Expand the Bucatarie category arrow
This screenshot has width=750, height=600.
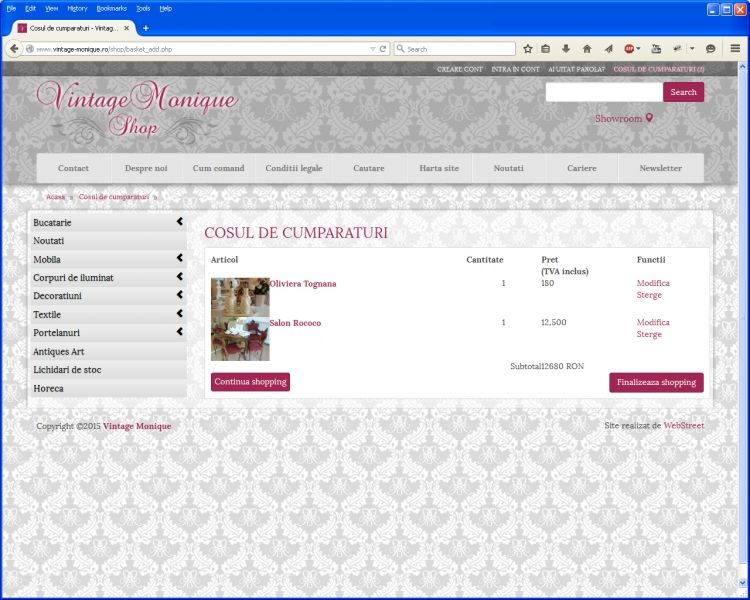(180, 222)
